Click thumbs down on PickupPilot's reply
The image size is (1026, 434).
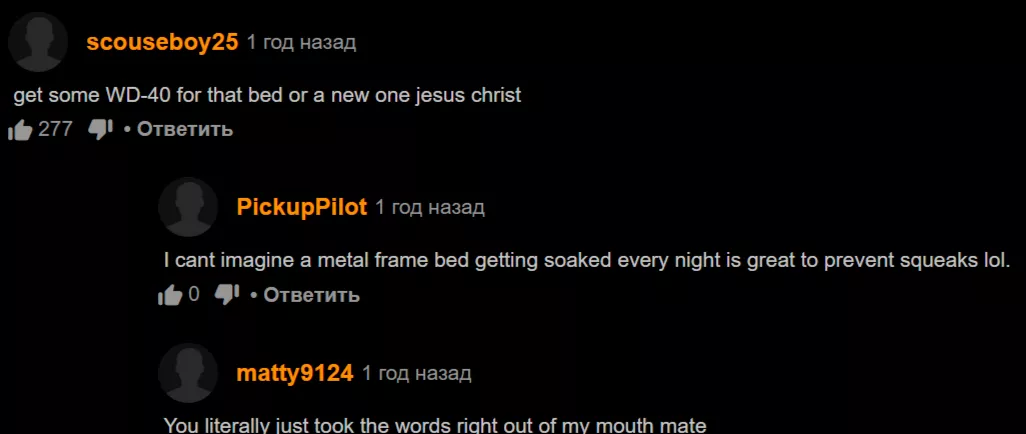tap(228, 295)
